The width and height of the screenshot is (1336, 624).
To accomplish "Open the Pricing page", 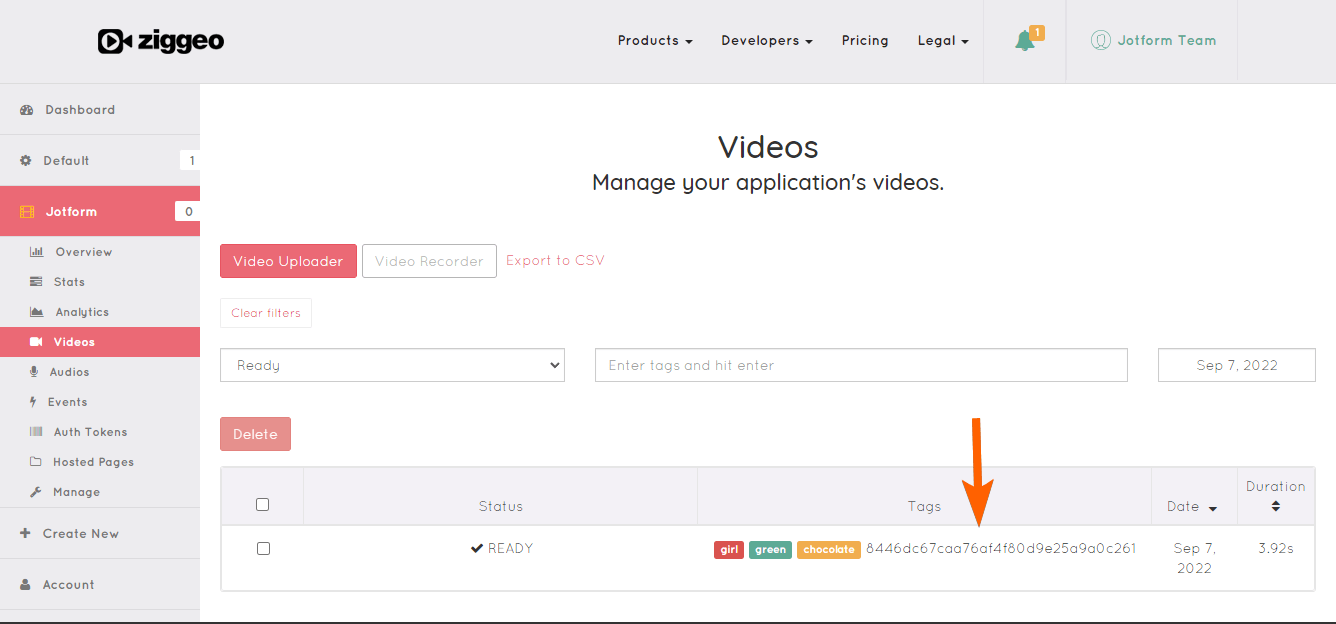I will [865, 41].
